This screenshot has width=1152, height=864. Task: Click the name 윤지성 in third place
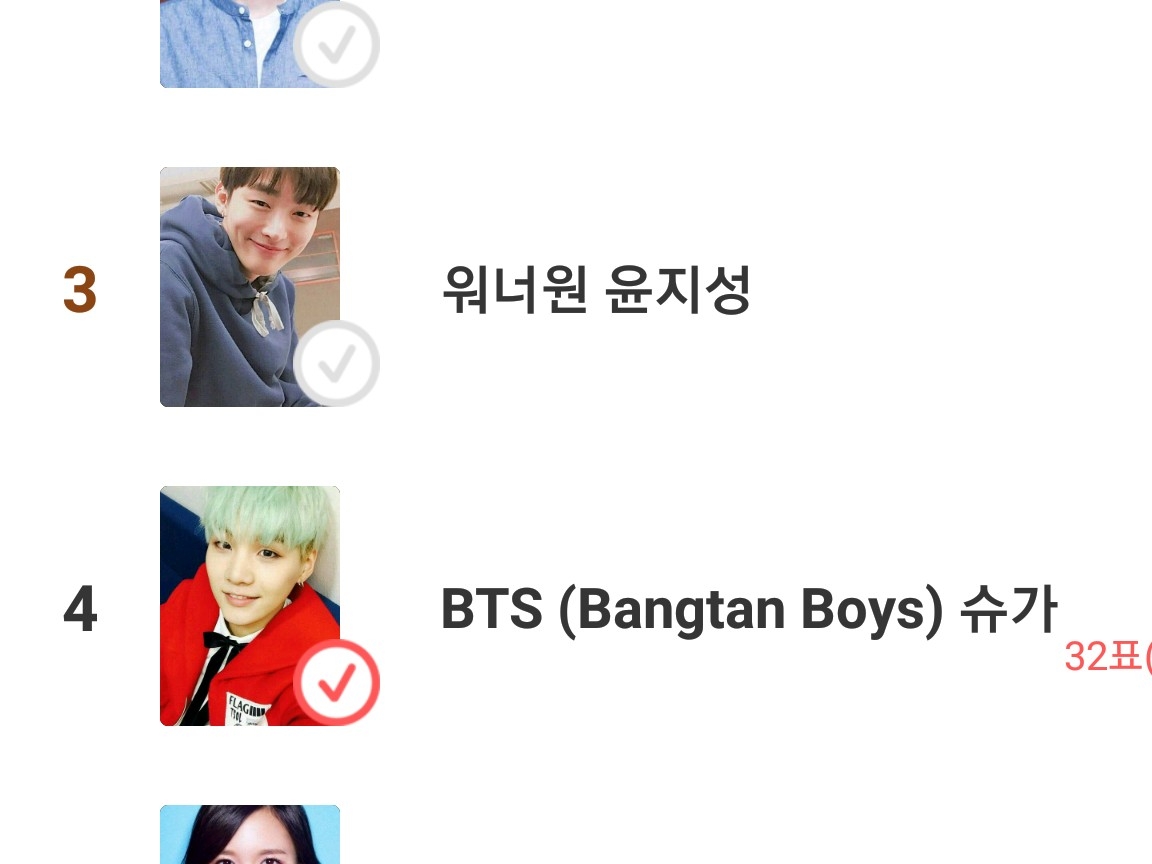click(x=677, y=289)
